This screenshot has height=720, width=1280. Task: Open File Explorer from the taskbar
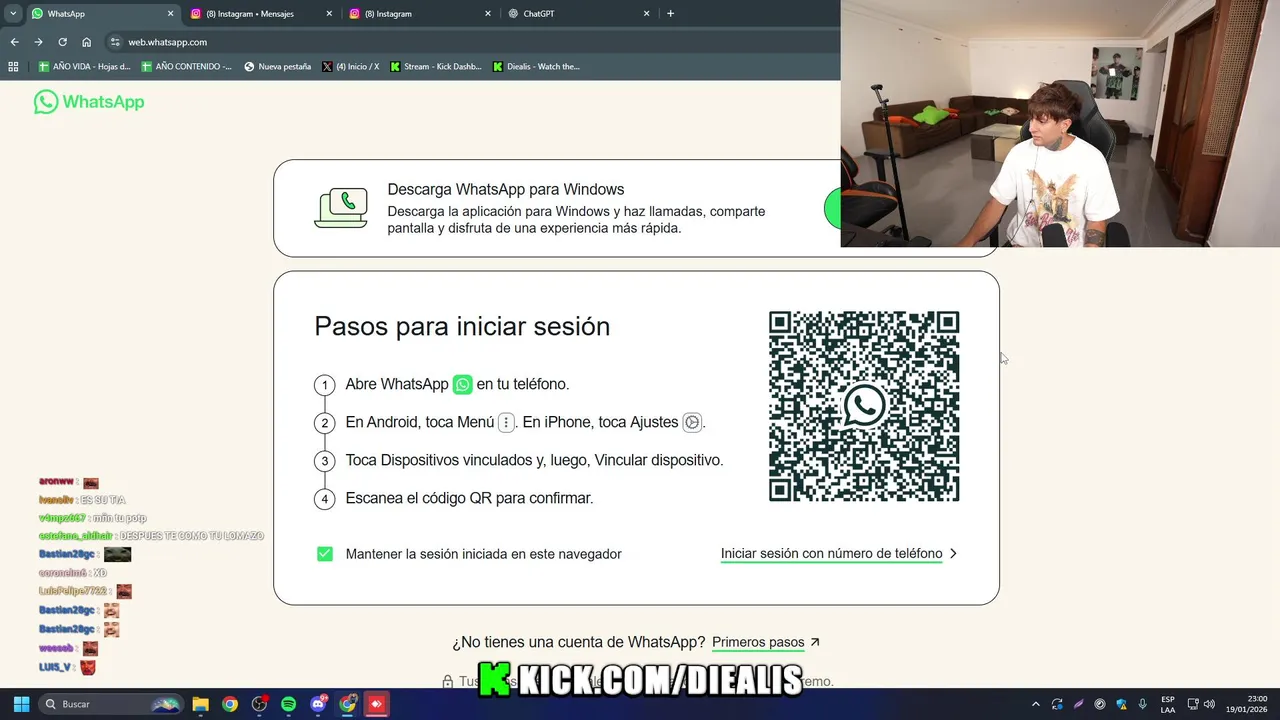[x=200, y=704]
